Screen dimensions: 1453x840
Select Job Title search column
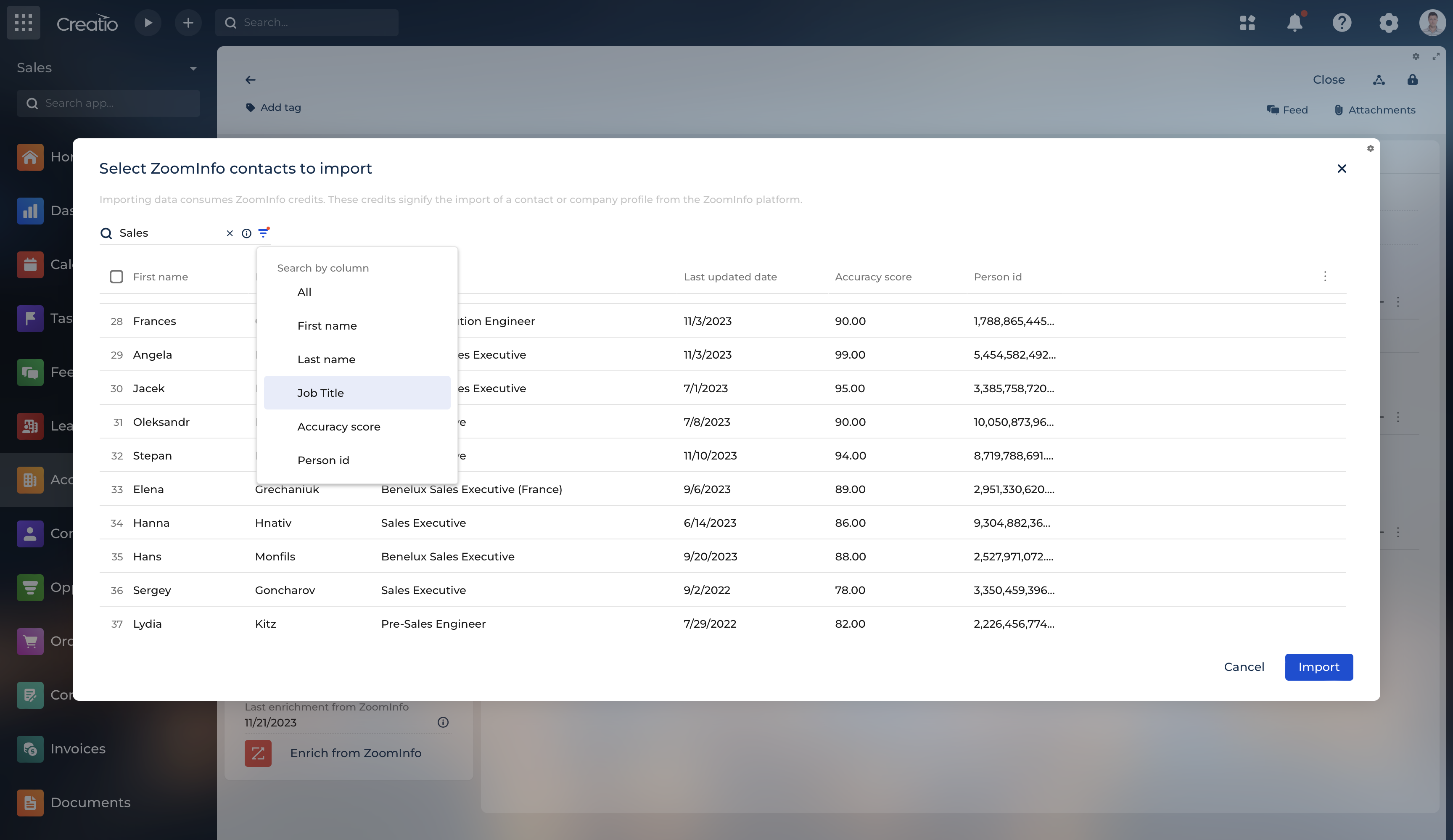click(357, 393)
